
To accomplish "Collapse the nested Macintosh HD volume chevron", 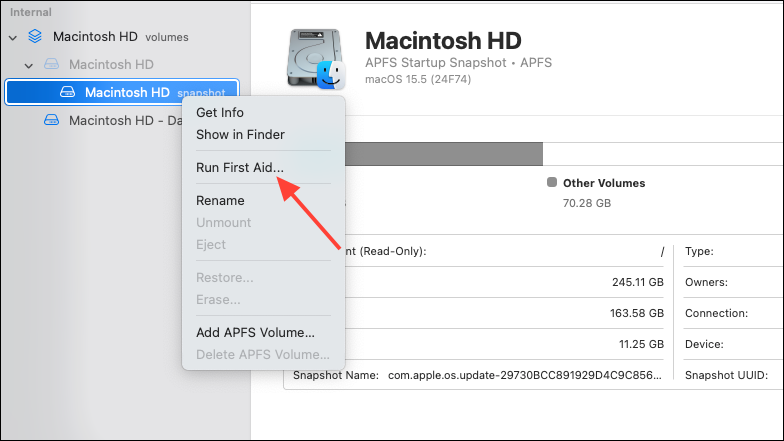I will coord(29,66).
